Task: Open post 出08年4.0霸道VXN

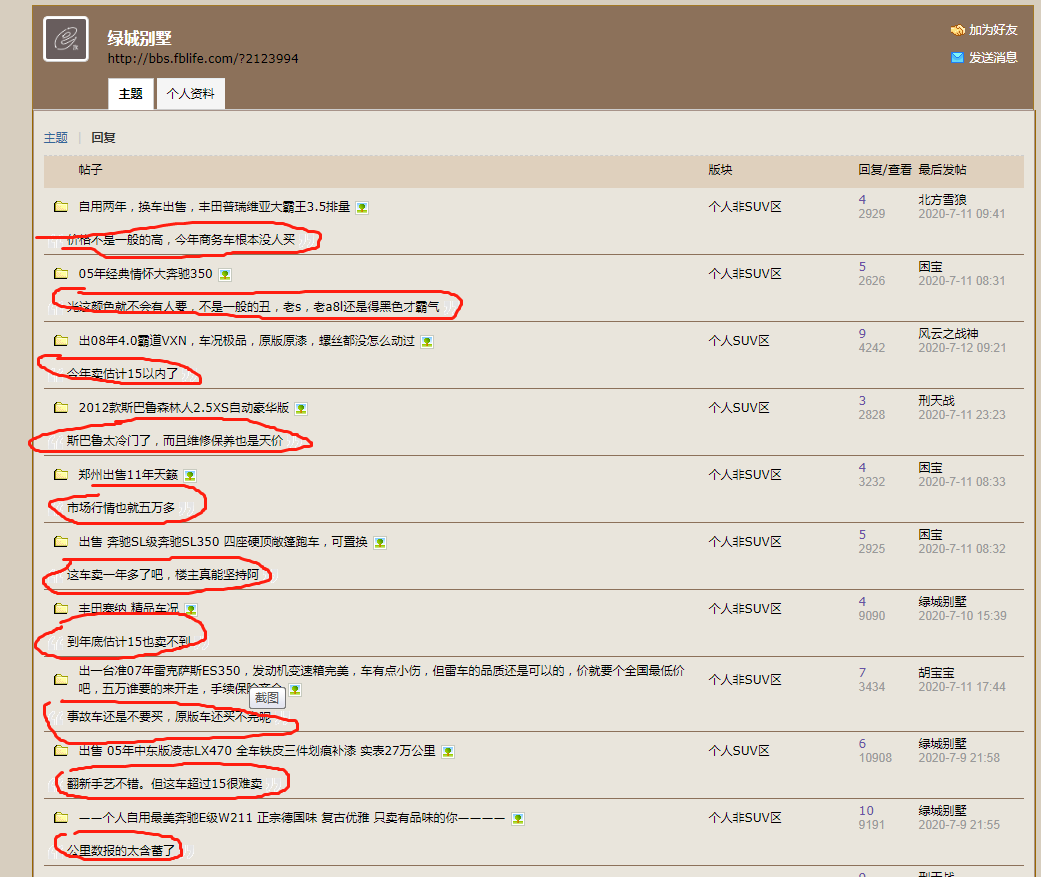Action: tap(246, 341)
